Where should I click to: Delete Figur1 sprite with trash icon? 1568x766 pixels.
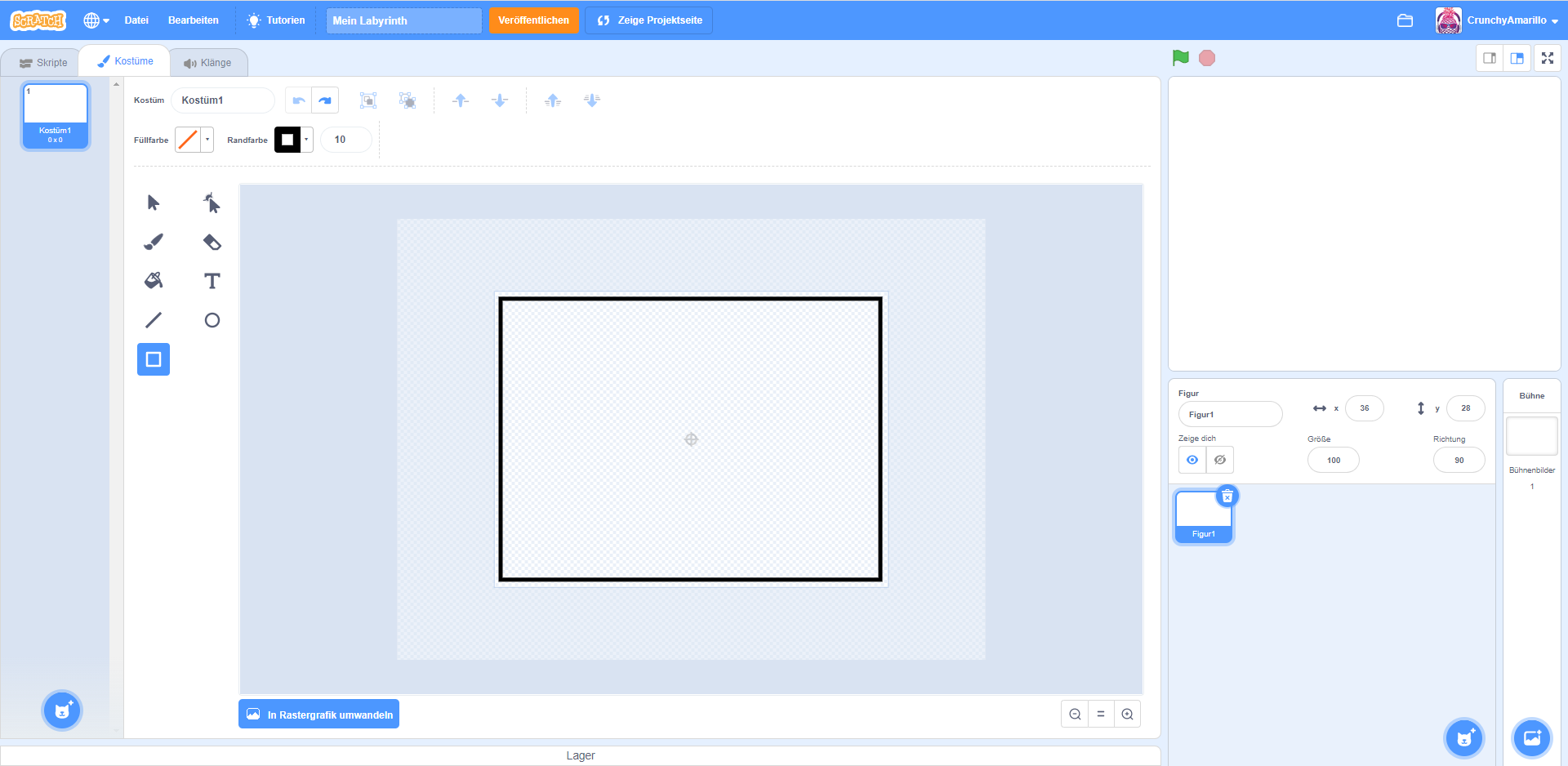(x=1227, y=497)
